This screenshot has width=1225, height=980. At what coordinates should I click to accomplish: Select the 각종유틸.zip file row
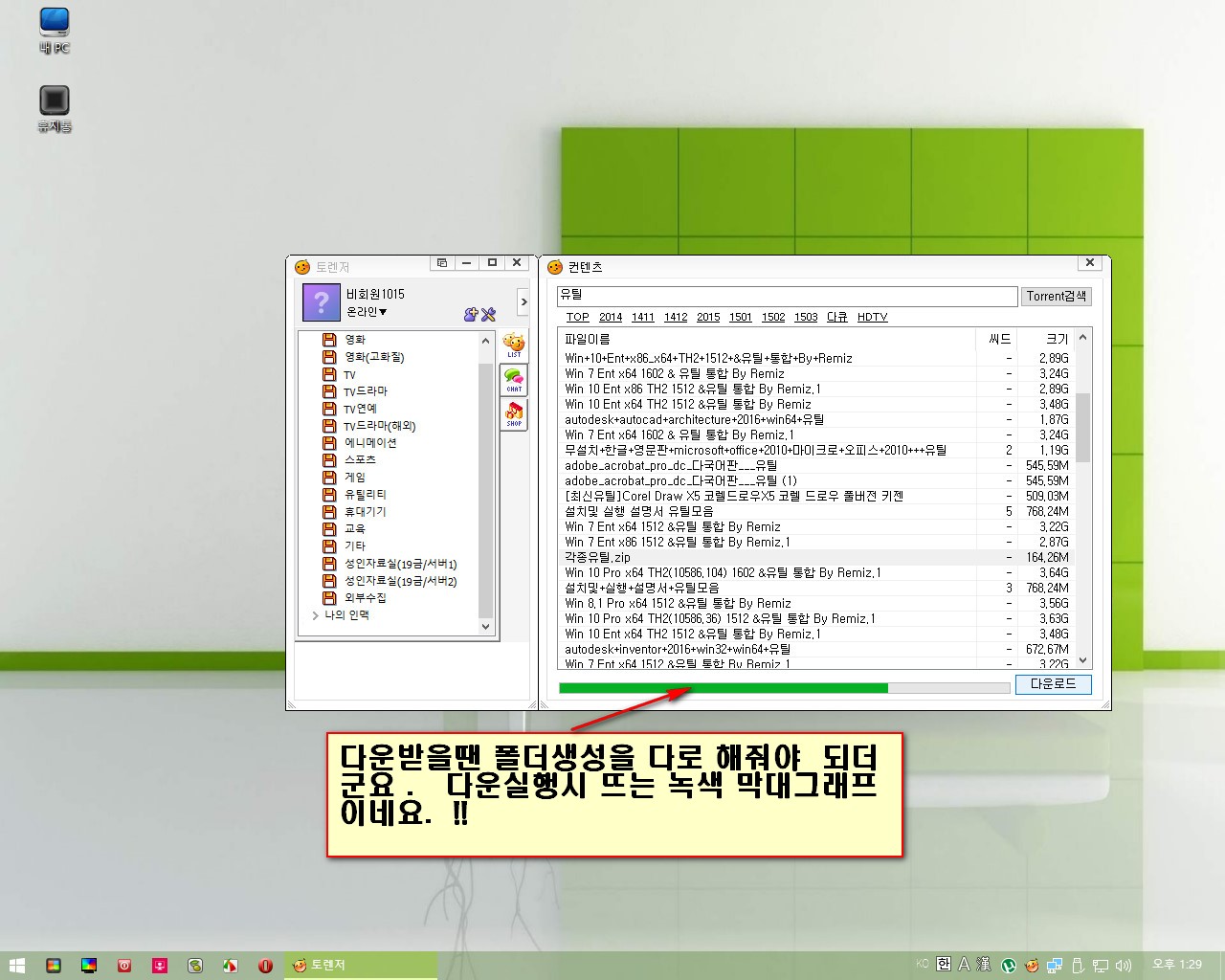[x=816, y=557]
